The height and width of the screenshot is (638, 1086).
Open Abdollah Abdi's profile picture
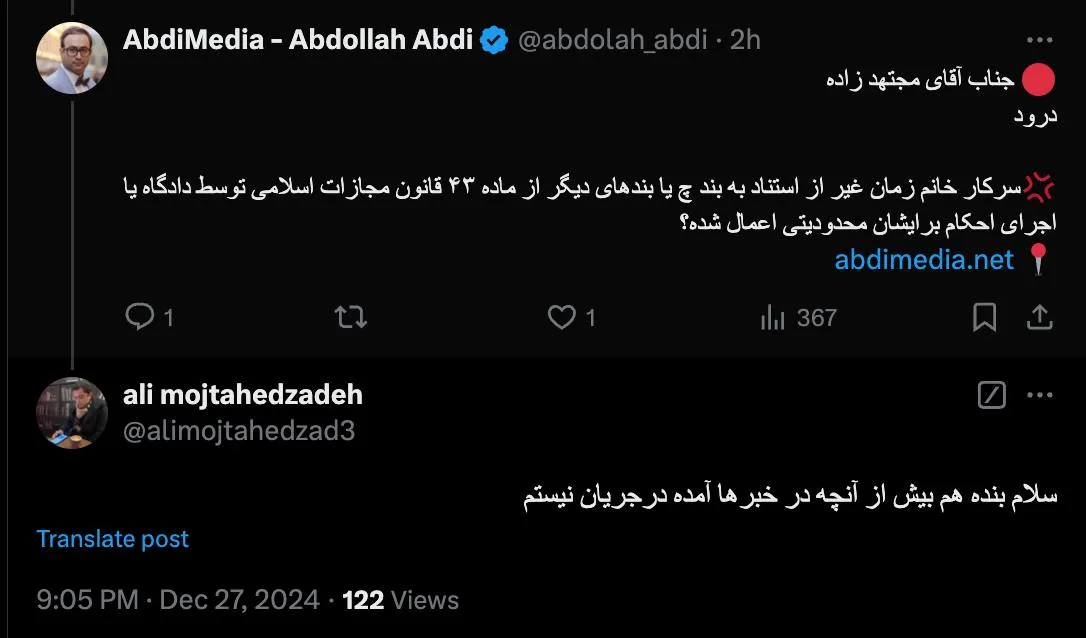[72, 58]
